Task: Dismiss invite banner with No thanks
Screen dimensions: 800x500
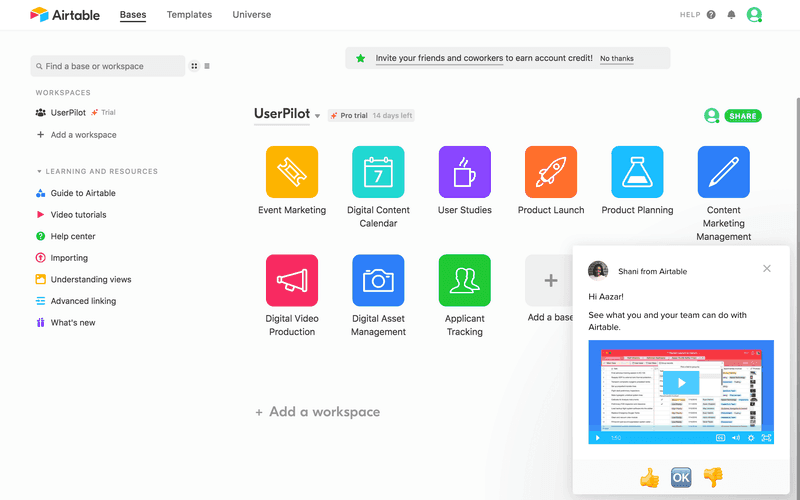Action: [617, 58]
